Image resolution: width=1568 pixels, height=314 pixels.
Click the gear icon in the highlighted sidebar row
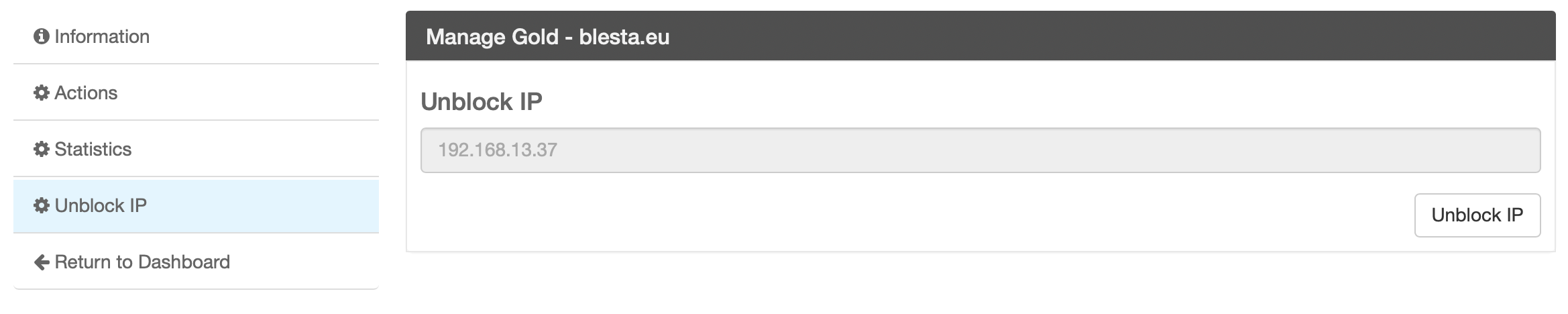click(x=42, y=206)
